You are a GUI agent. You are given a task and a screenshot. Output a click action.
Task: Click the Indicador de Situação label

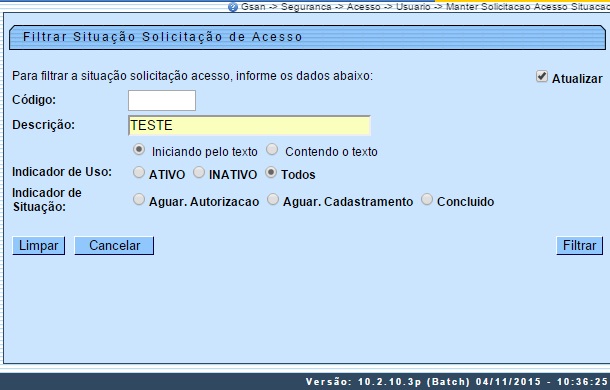point(47,200)
